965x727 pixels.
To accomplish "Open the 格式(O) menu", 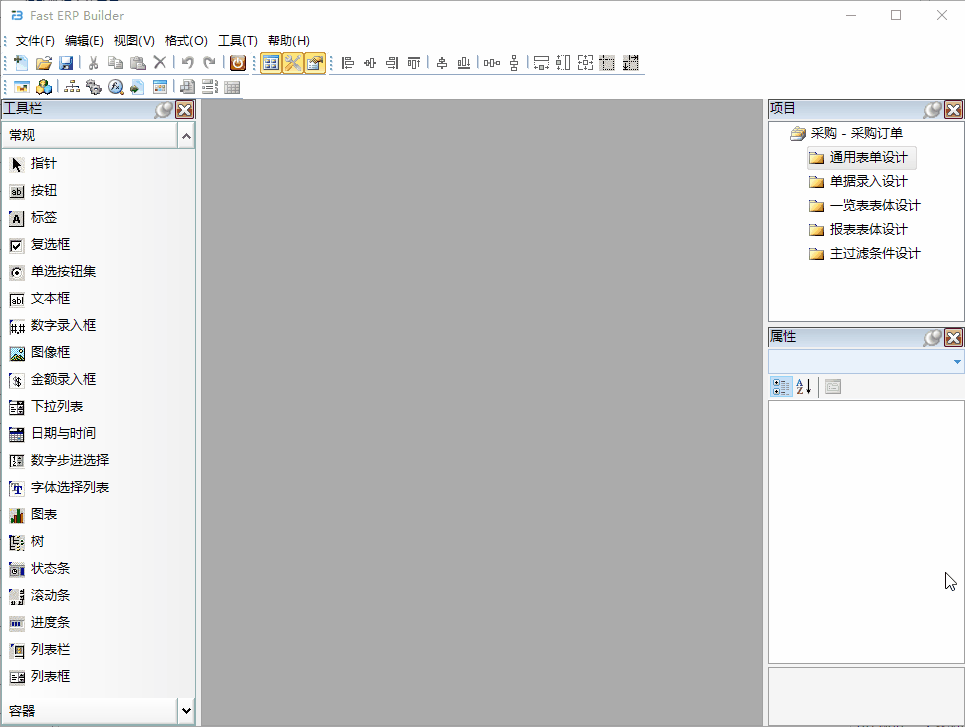I will coord(186,41).
